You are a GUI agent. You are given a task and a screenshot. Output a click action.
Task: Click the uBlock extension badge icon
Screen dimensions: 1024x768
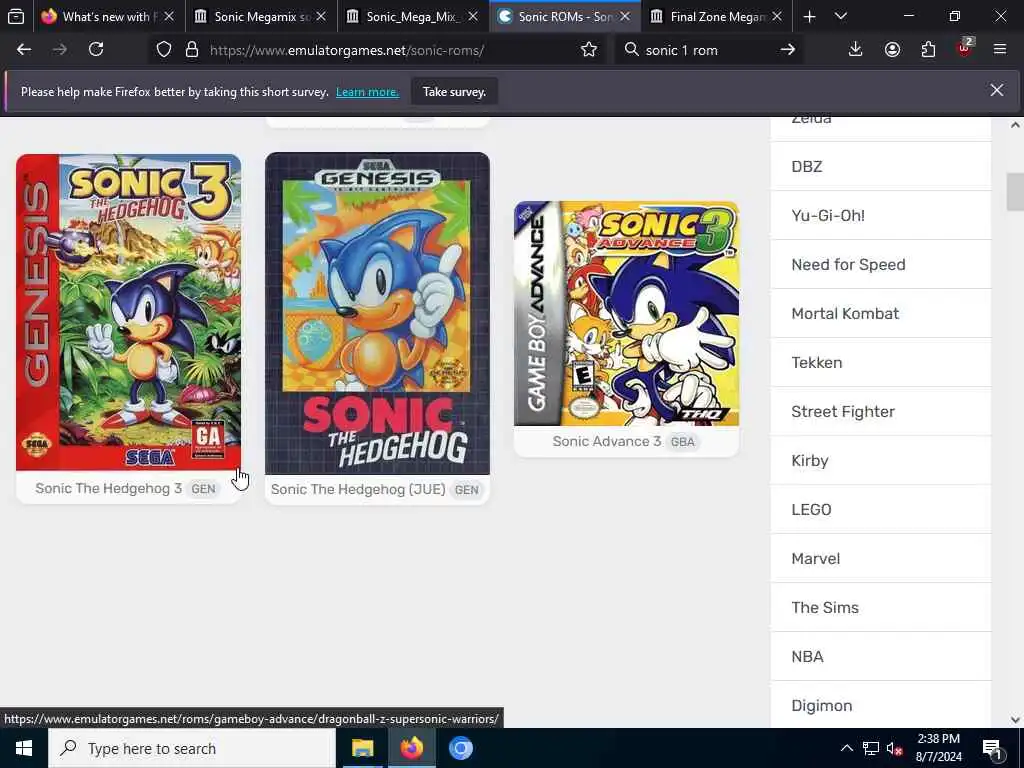click(x=965, y=48)
